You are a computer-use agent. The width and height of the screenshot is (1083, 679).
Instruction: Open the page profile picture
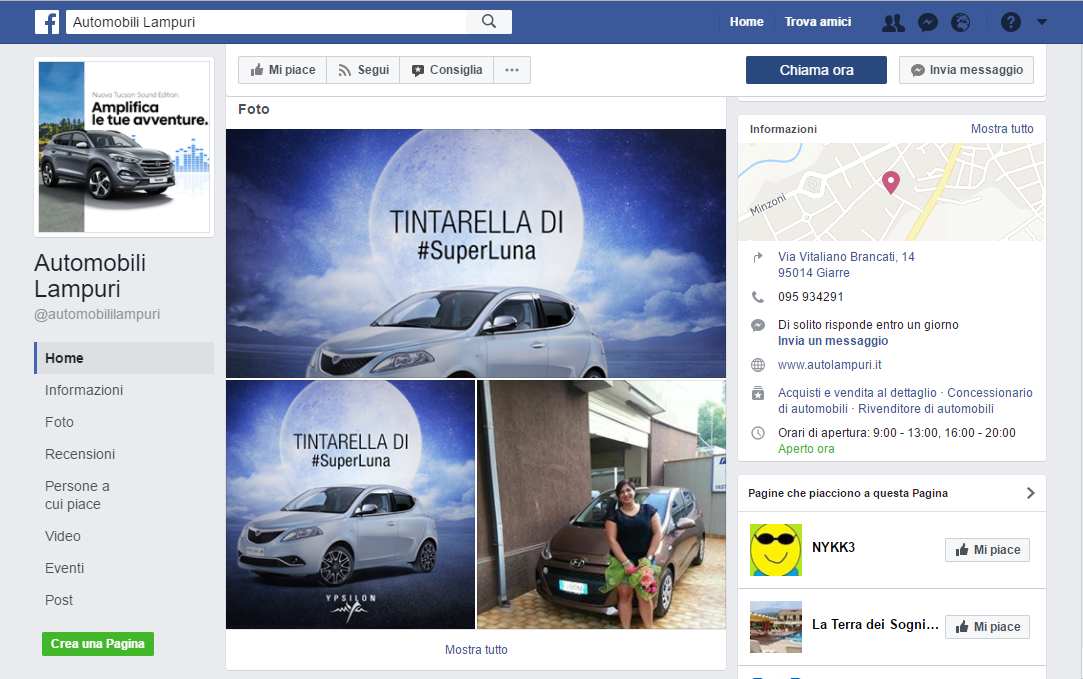tap(124, 147)
